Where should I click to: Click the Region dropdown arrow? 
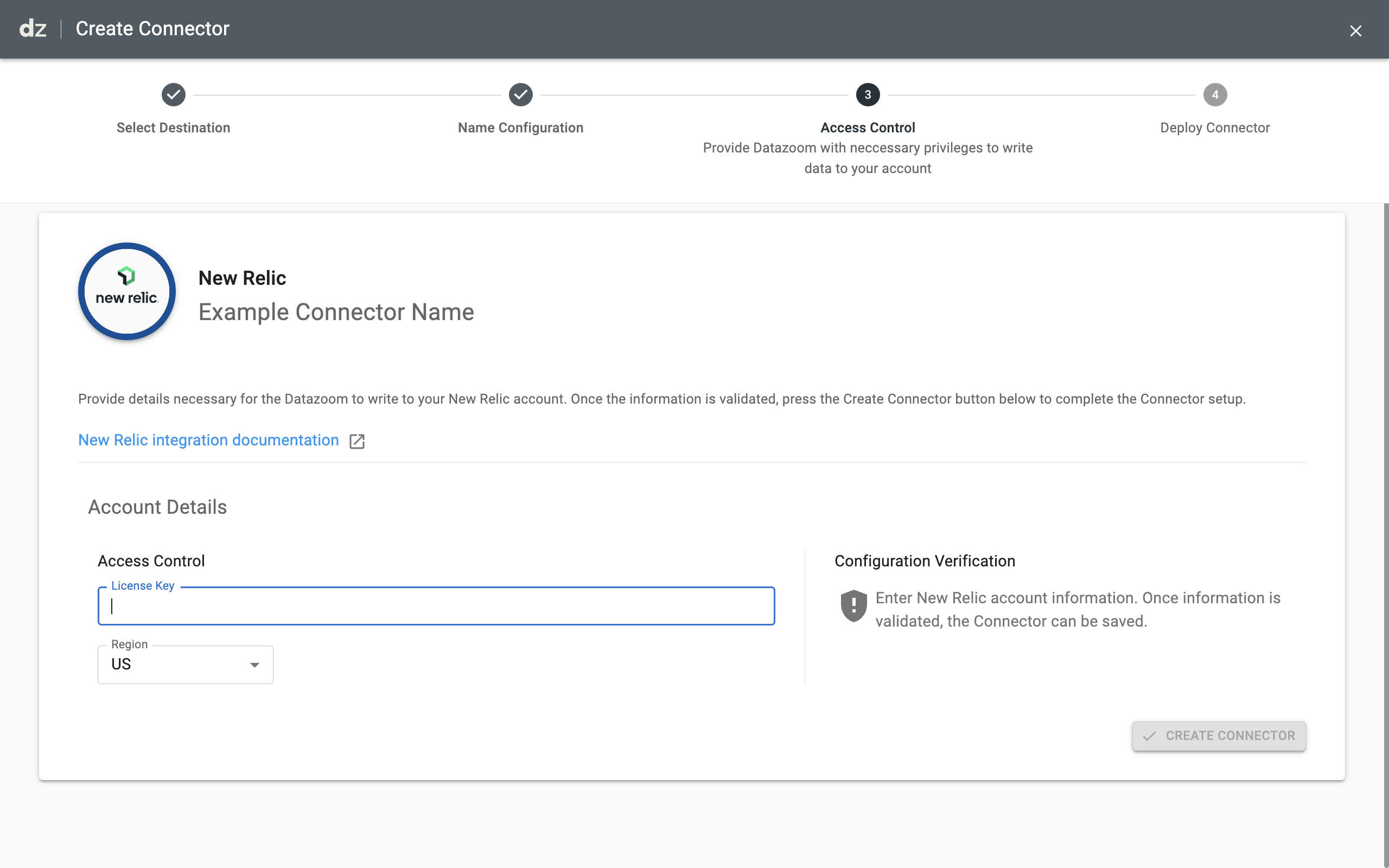[254, 665]
